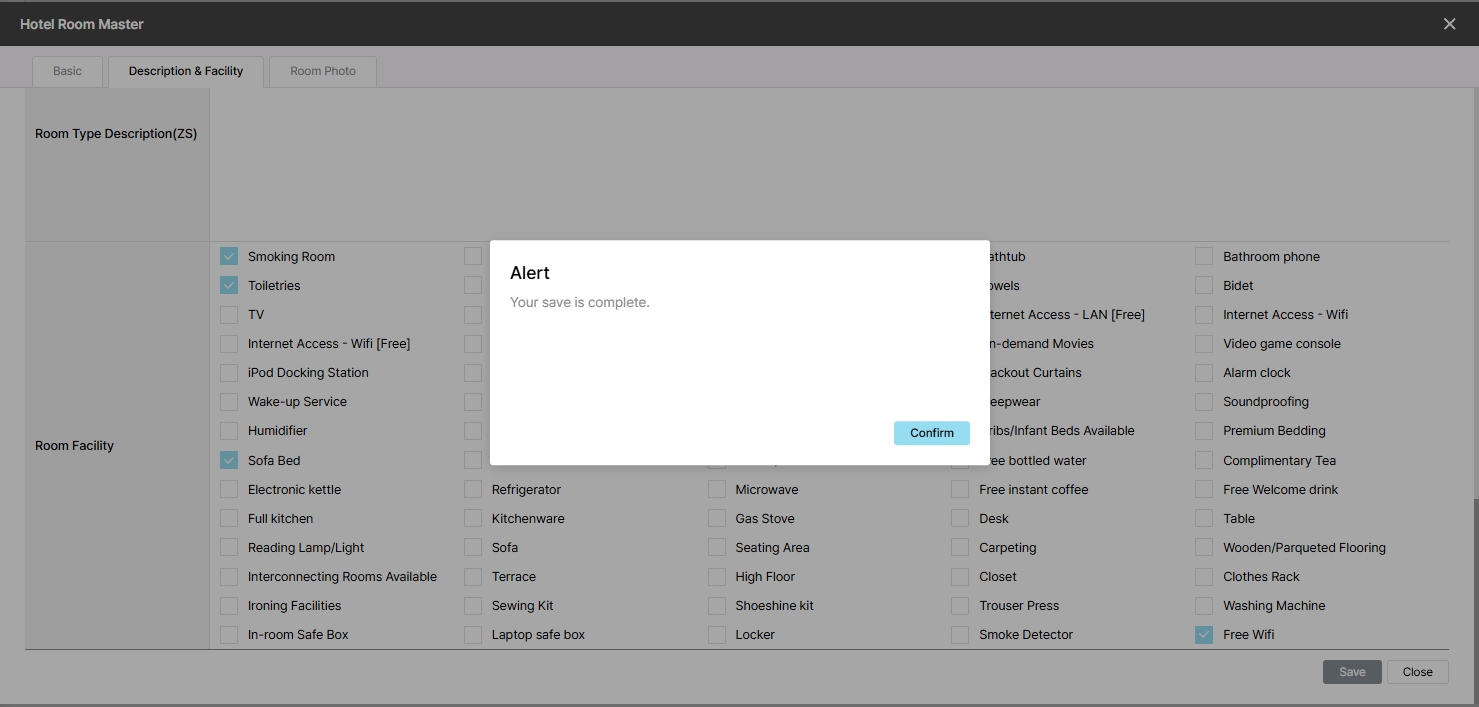Disable the Sofa Bed checkbox
1479x707 pixels.
coord(229,461)
